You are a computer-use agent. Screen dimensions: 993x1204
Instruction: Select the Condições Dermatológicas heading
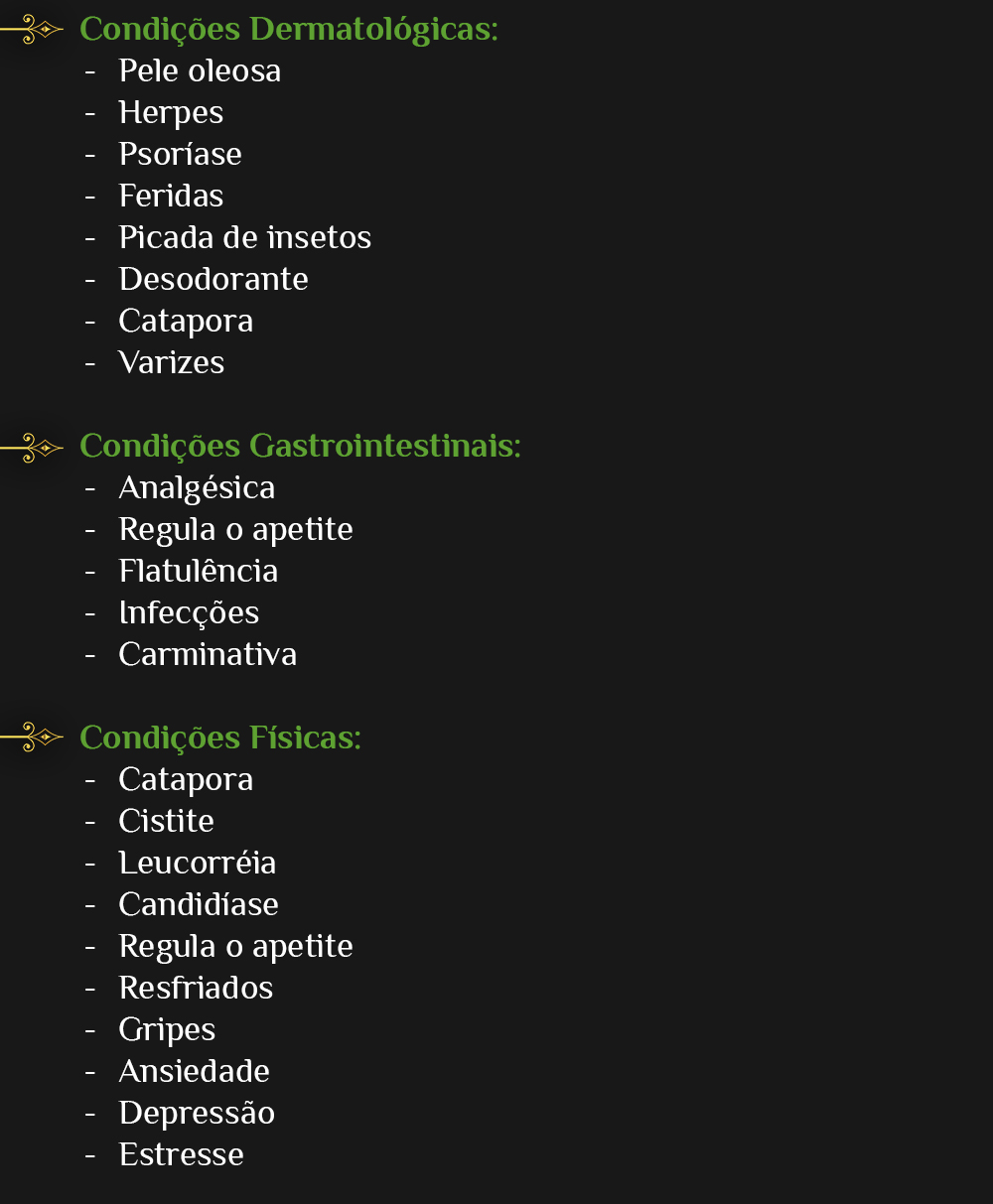[x=288, y=31]
